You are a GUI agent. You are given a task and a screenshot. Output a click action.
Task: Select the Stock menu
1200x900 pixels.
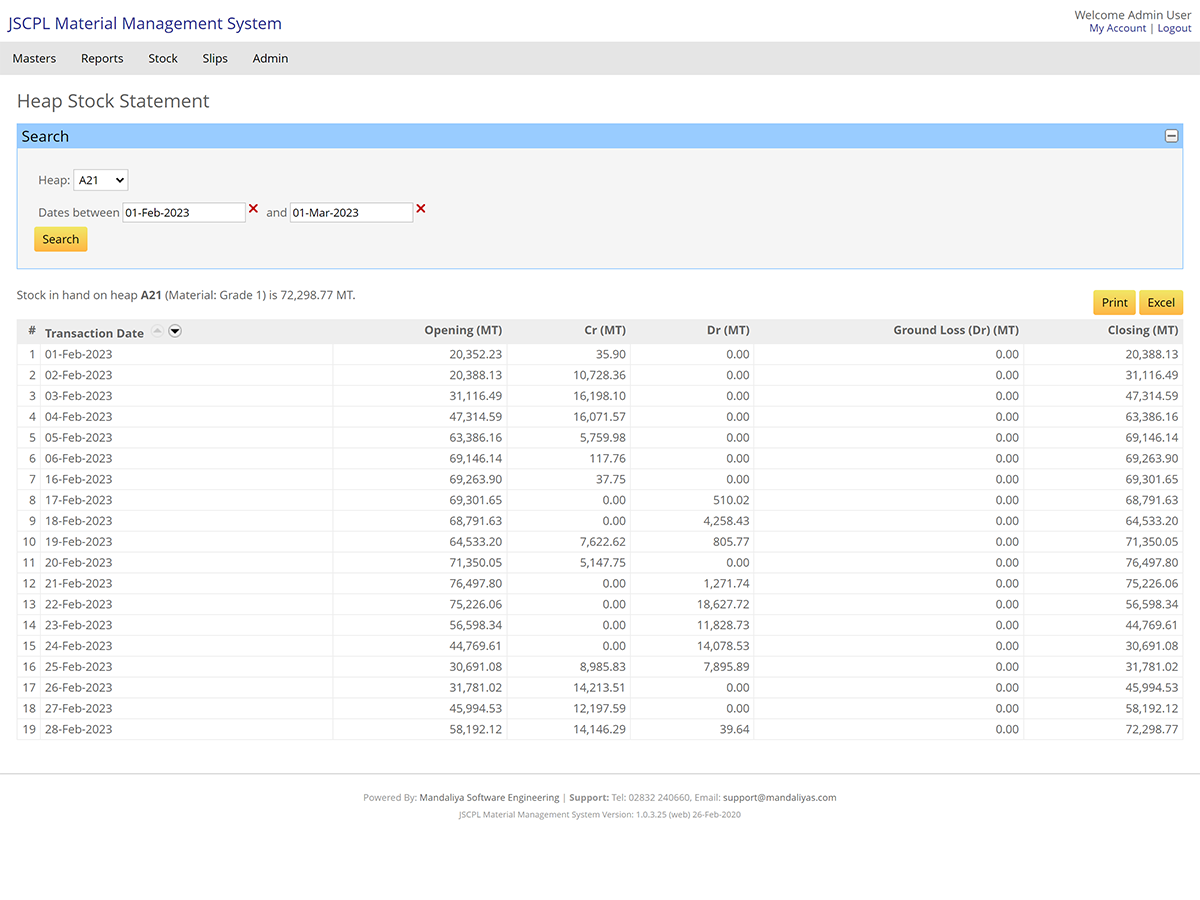(162, 58)
